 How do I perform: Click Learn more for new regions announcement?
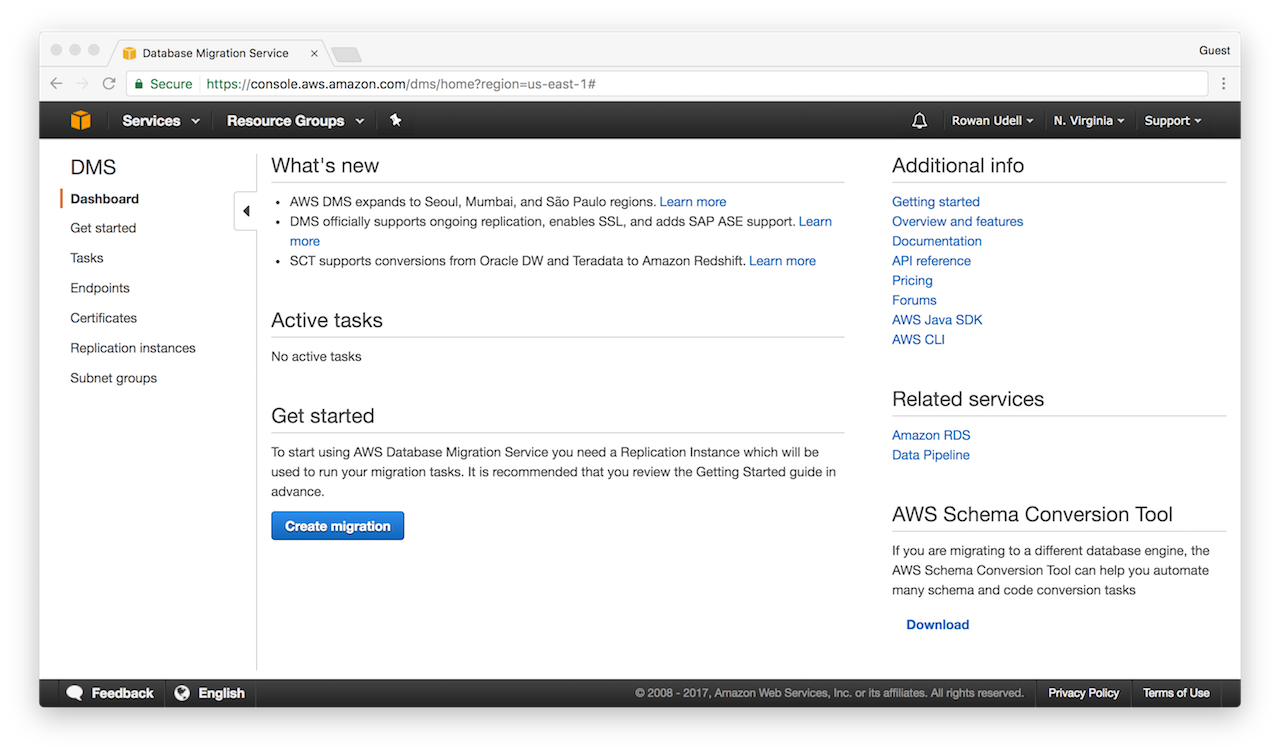point(693,202)
